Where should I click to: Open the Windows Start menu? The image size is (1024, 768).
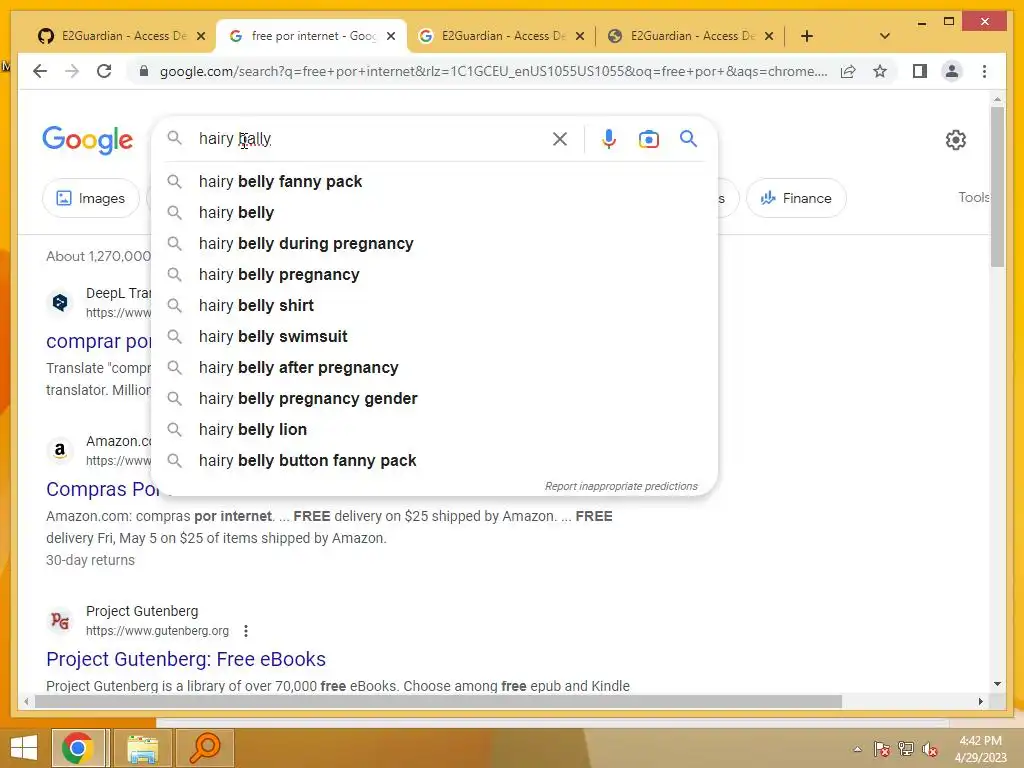[x=24, y=747]
